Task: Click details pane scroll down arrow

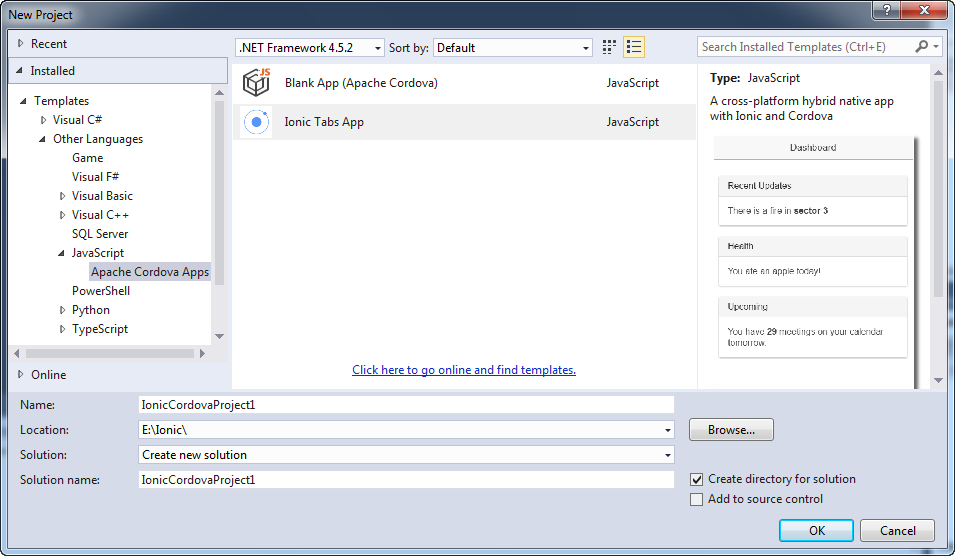Action: (939, 380)
